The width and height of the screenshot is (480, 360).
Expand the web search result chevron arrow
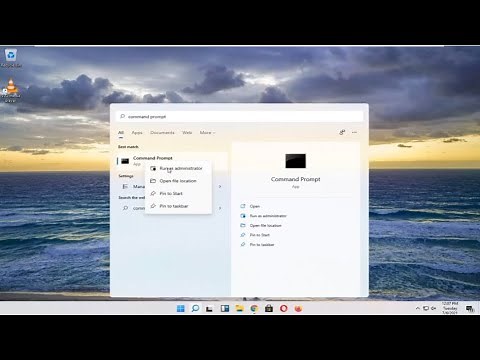click(220, 208)
